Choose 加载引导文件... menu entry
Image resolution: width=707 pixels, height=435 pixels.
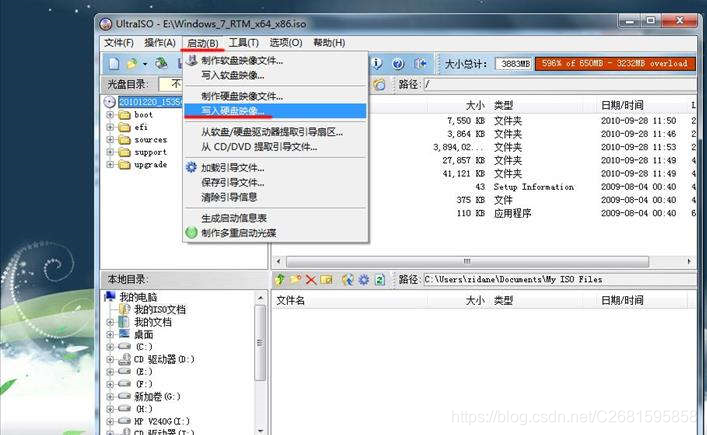click(x=275, y=168)
